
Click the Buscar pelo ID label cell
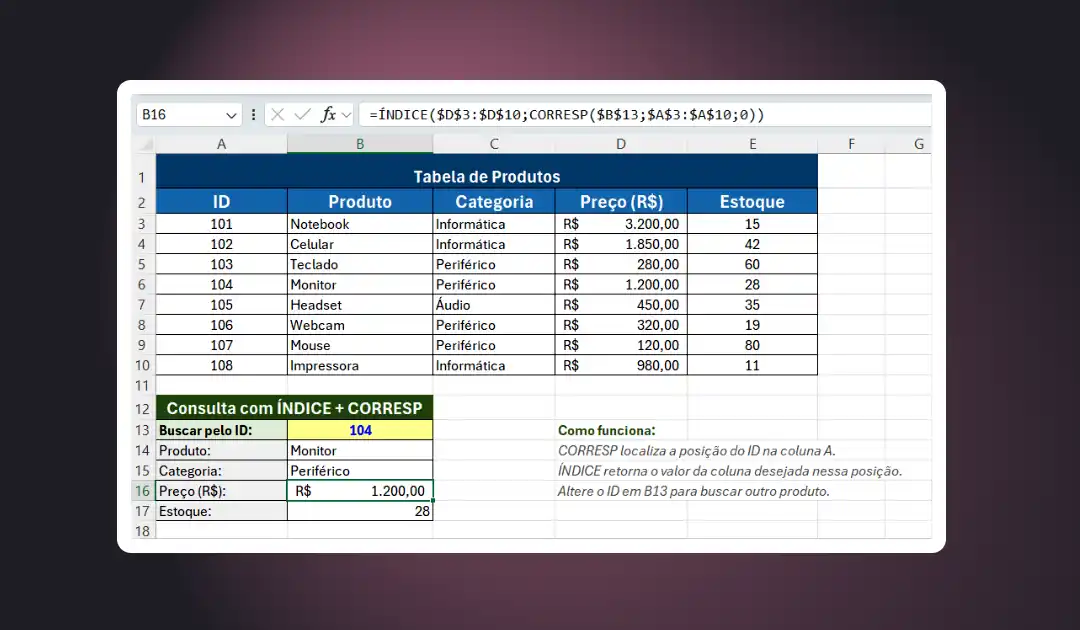(221, 430)
